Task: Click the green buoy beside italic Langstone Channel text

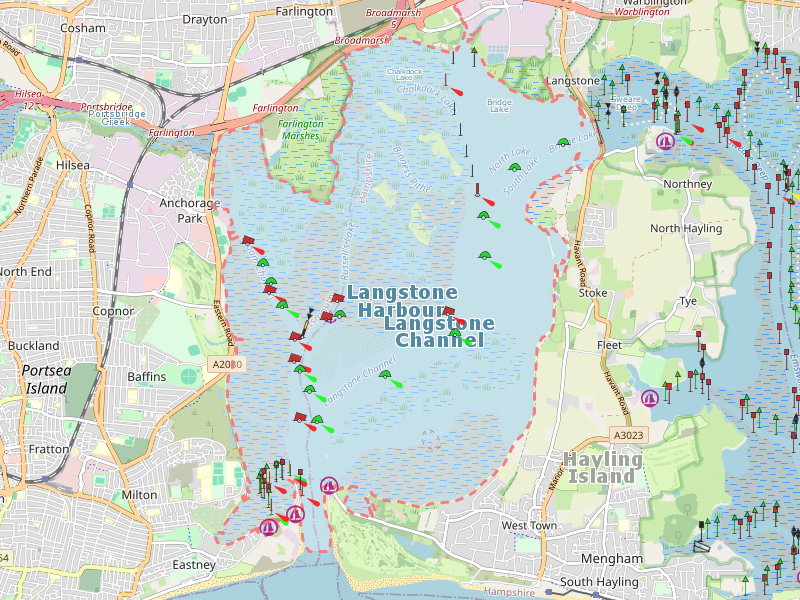Action: (x=385, y=375)
